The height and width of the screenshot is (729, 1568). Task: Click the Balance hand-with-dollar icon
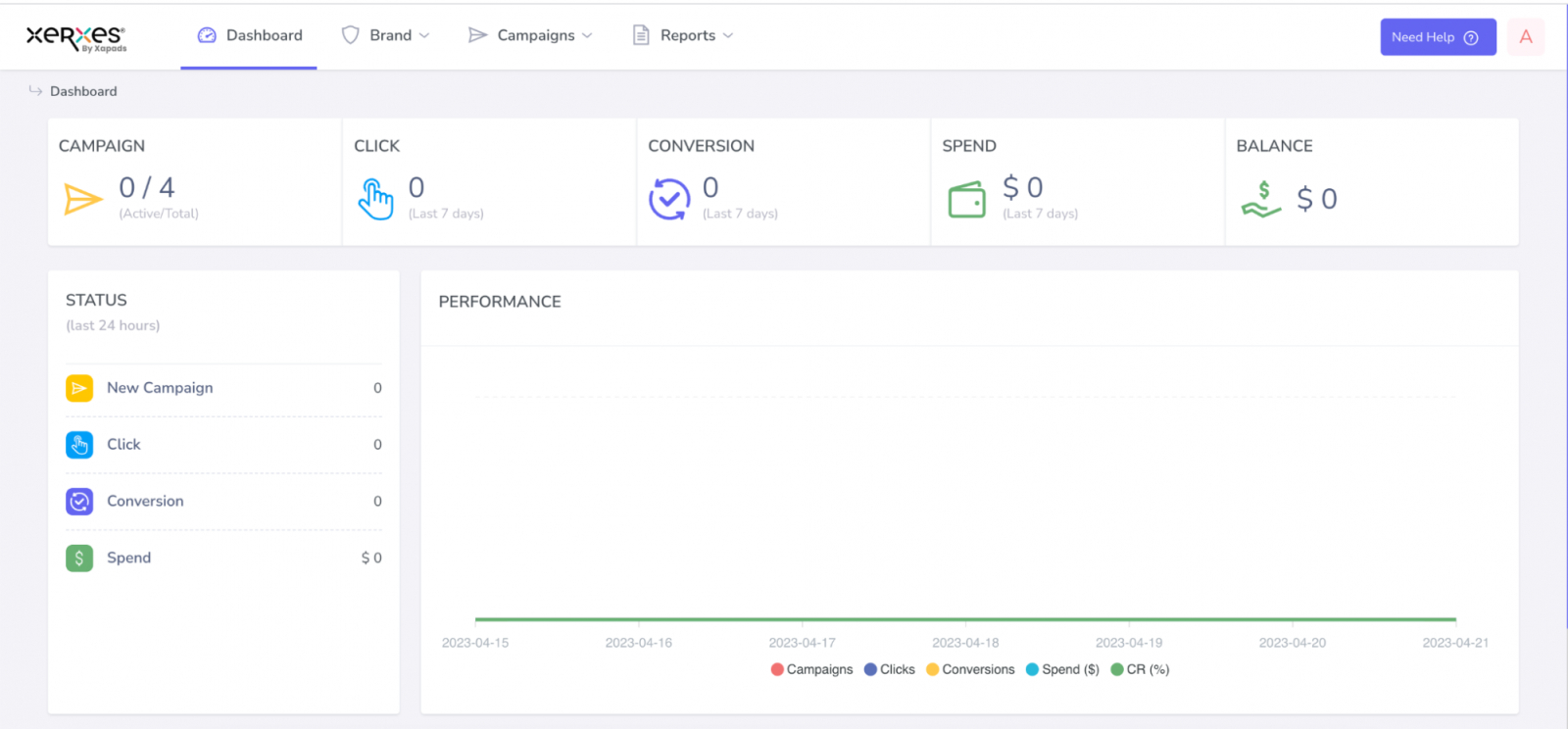coord(1261,199)
